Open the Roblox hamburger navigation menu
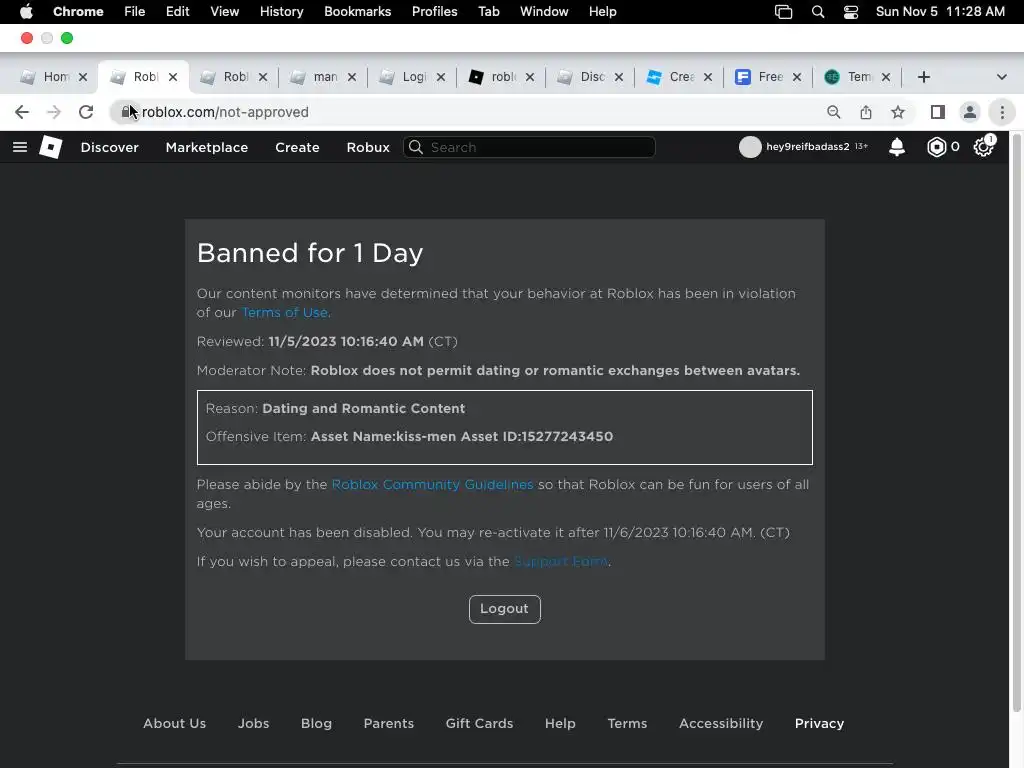1024x768 pixels. (x=20, y=147)
